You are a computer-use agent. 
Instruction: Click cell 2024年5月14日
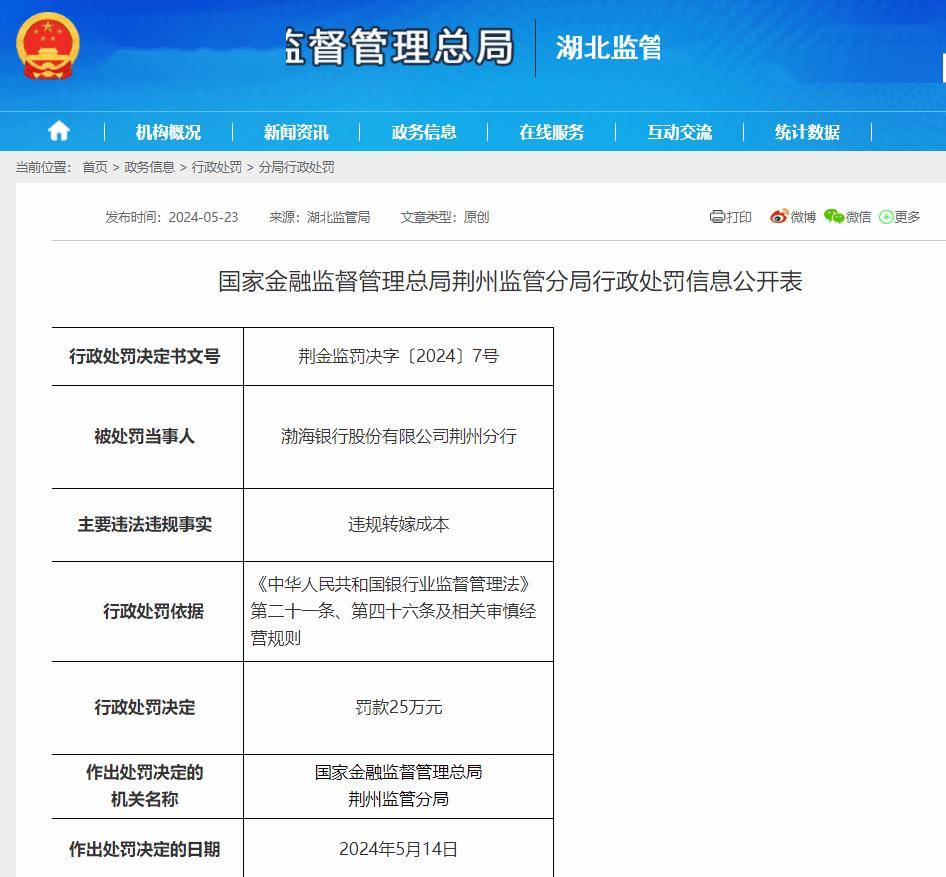click(x=398, y=849)
